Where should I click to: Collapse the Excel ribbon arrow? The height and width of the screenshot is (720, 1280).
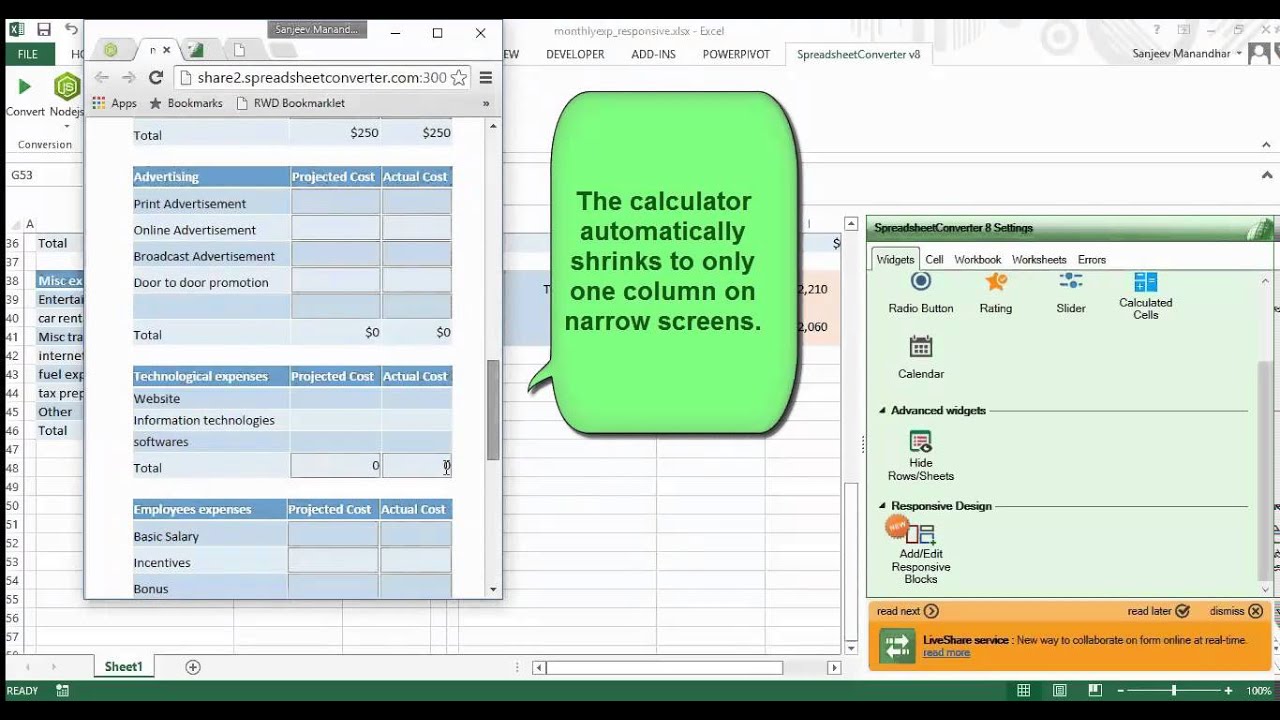point(1266,145)
